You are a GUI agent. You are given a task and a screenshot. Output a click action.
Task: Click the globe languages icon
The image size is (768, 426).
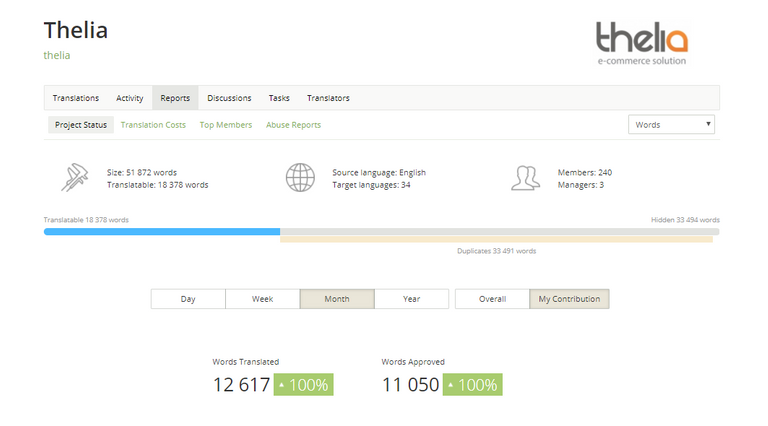click(x=300, y=177)
